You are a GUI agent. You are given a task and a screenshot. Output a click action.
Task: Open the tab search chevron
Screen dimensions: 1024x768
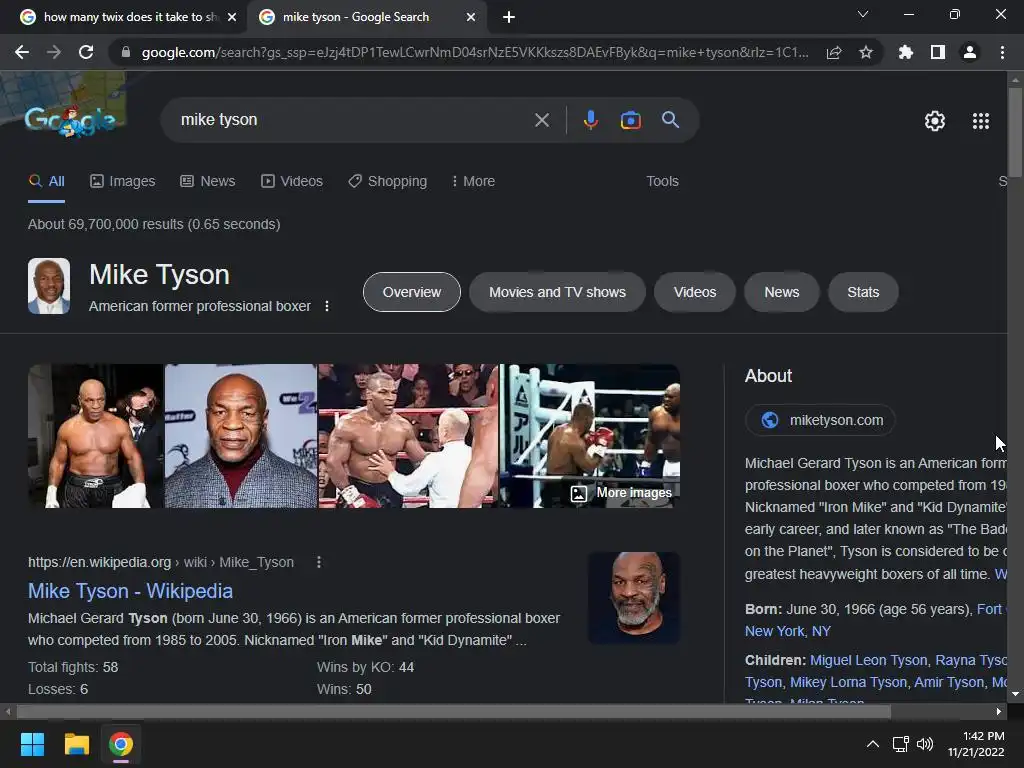pos(863,14)
